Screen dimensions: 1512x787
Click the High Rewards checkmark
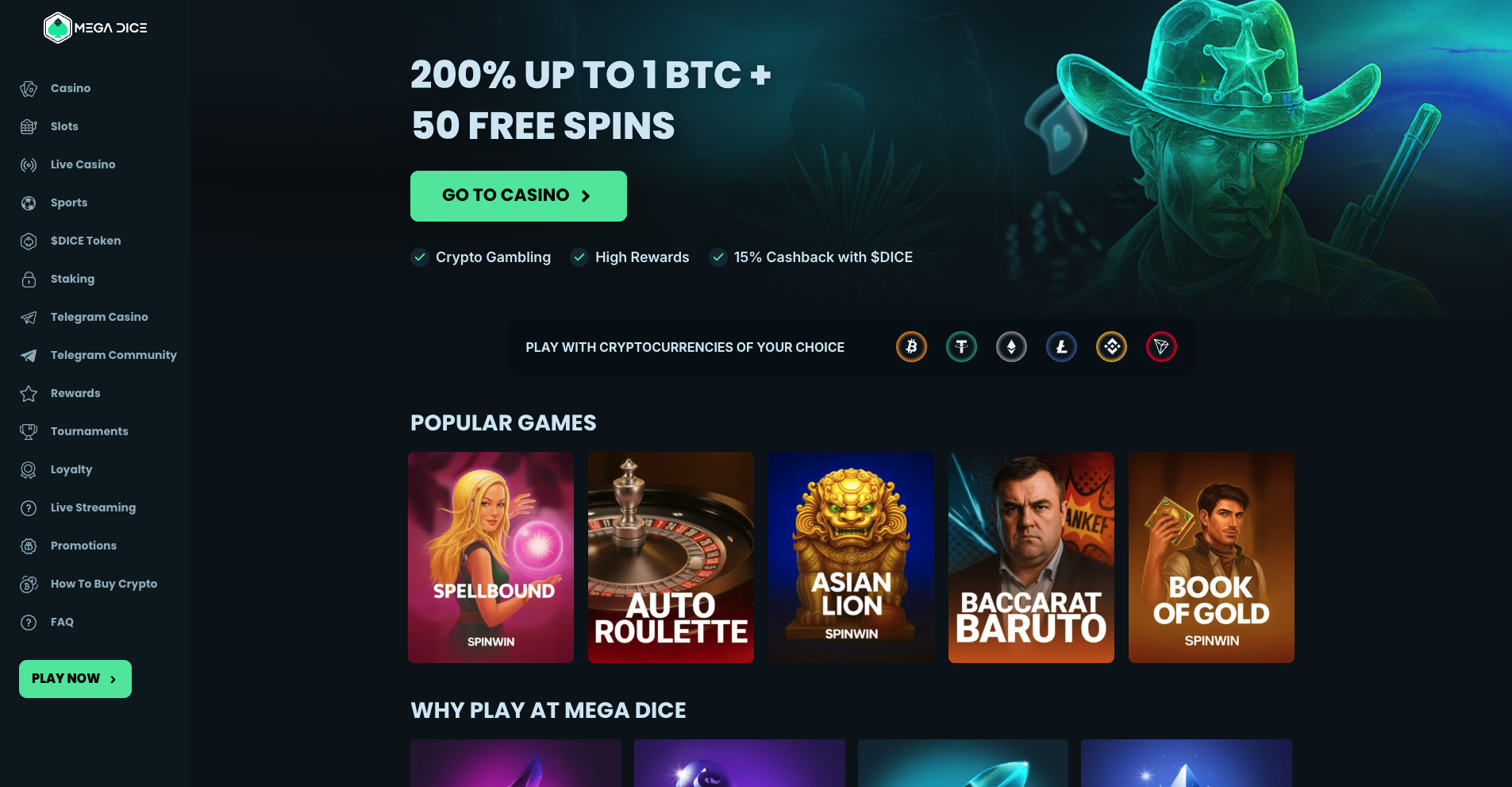pyautogui.click(x=579, y=257)
